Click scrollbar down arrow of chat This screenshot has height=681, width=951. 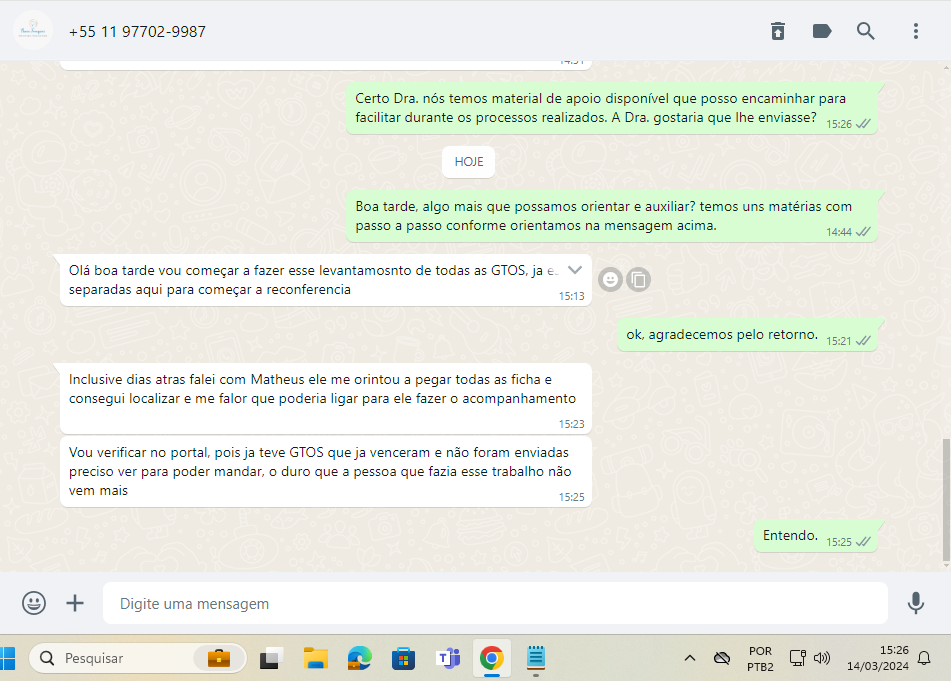click(x=946, y=566)
